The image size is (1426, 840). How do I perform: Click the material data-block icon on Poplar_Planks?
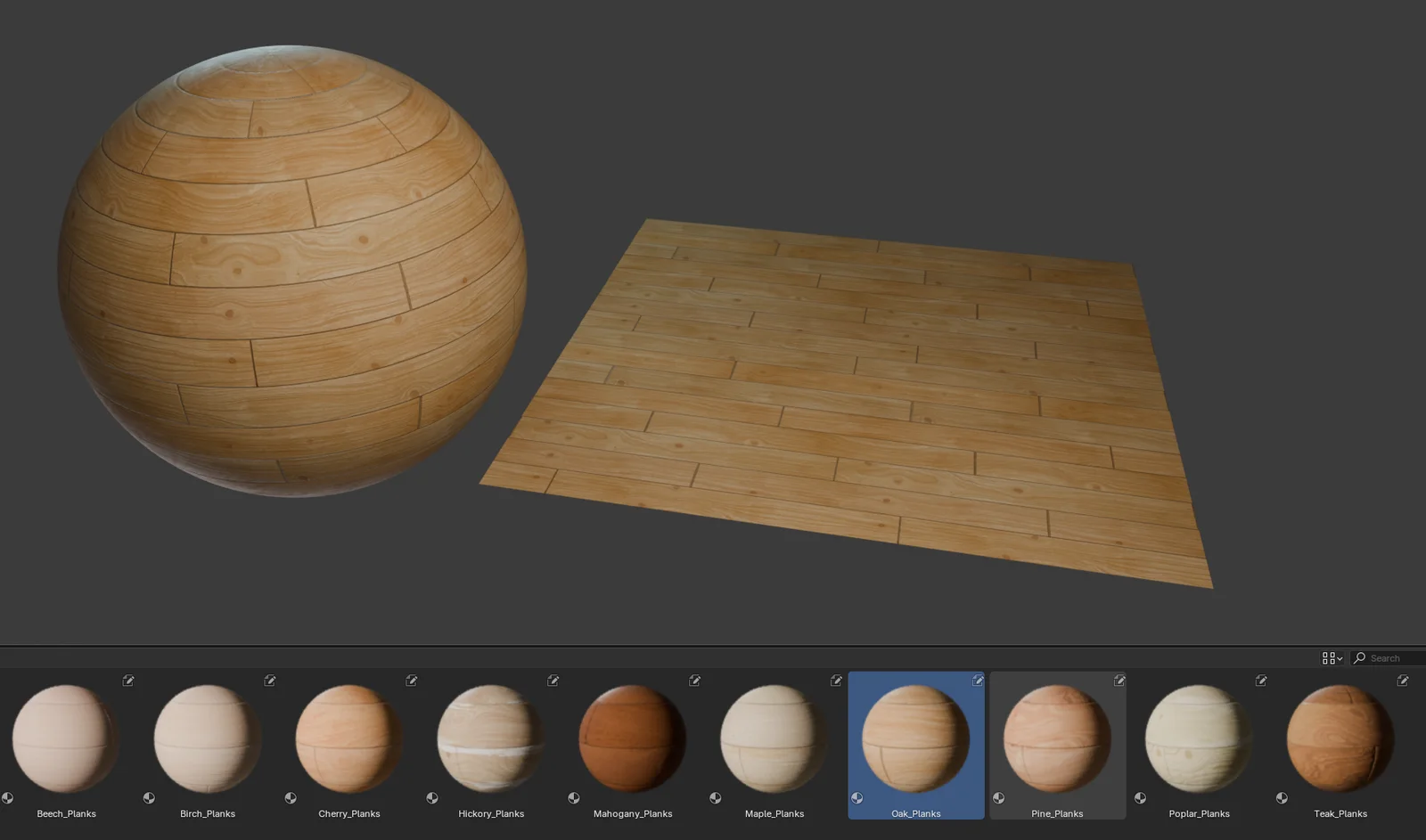coord(1141,797)
